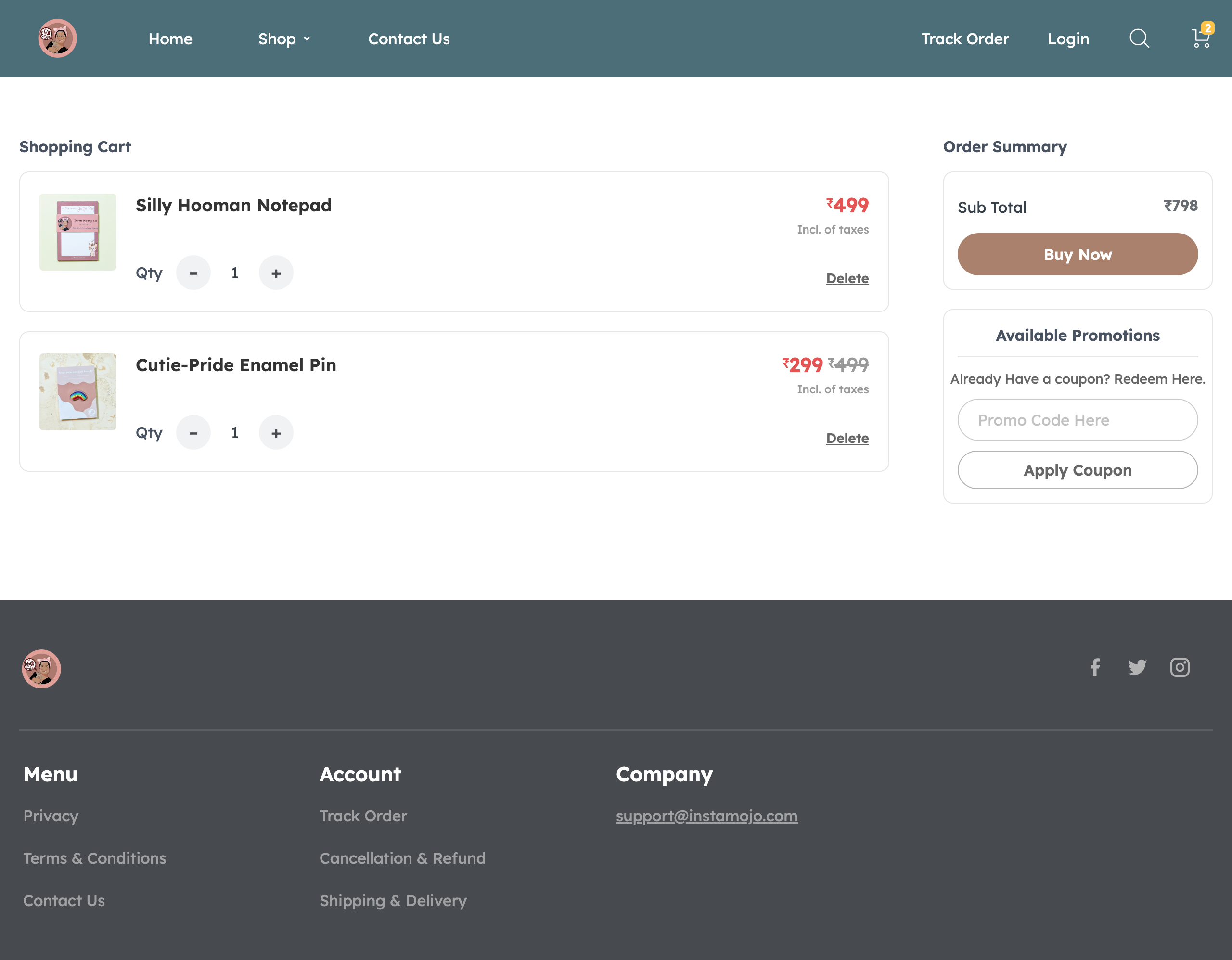Go to Home in navigation

click(170, 39)
